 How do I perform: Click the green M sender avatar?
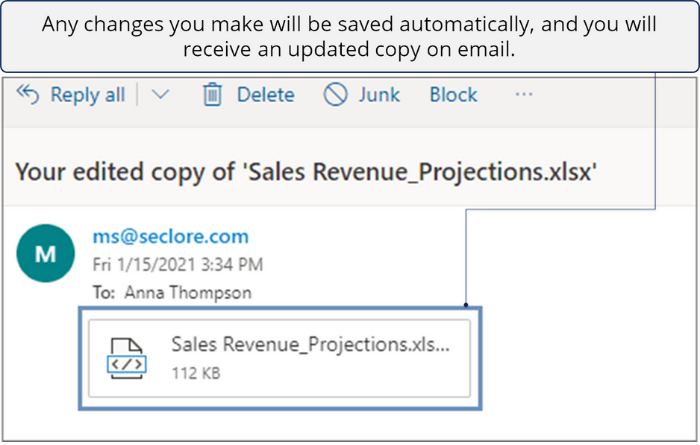coord(45,253)
